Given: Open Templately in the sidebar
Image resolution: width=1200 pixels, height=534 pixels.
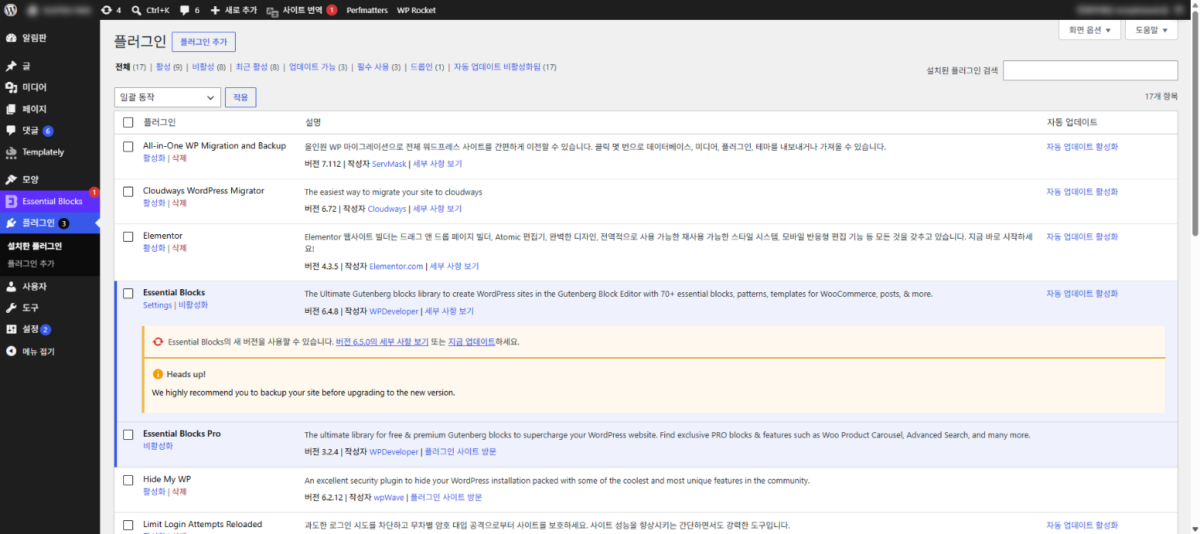Looking at the screenshot, I should click(x=50, y=152).
